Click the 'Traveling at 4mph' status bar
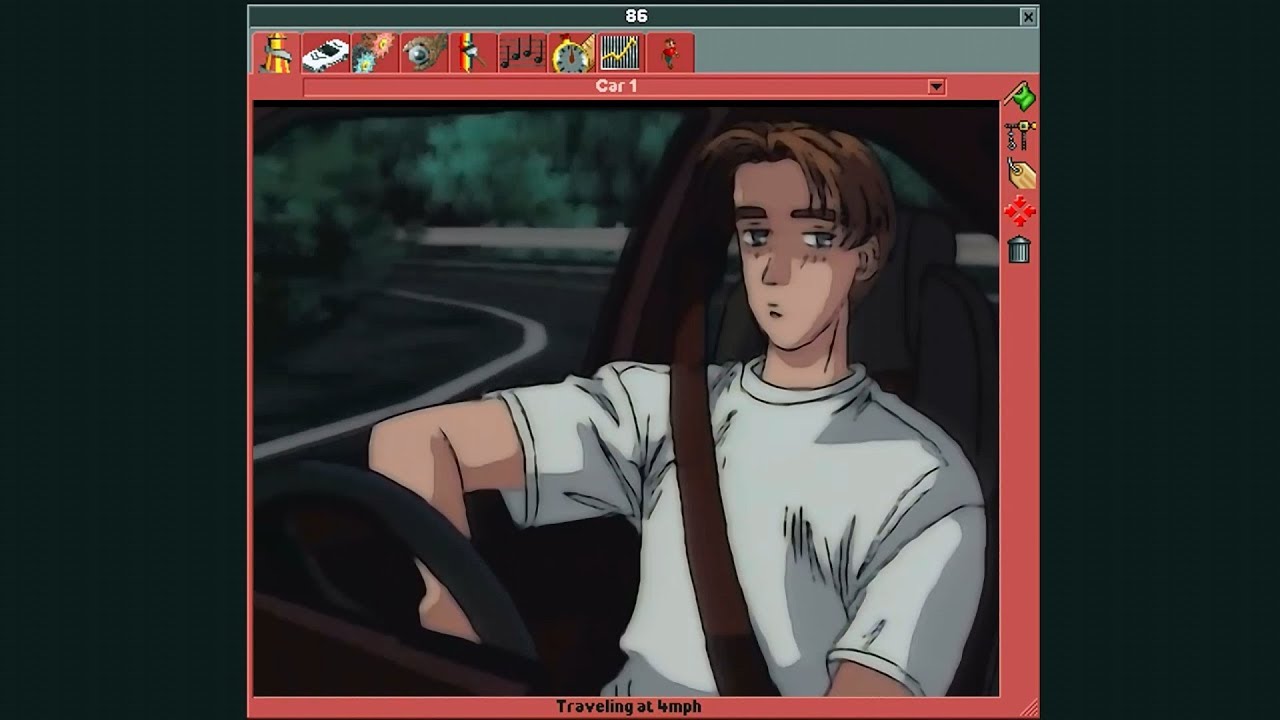 pyautogui.click(x=628, y=707)
